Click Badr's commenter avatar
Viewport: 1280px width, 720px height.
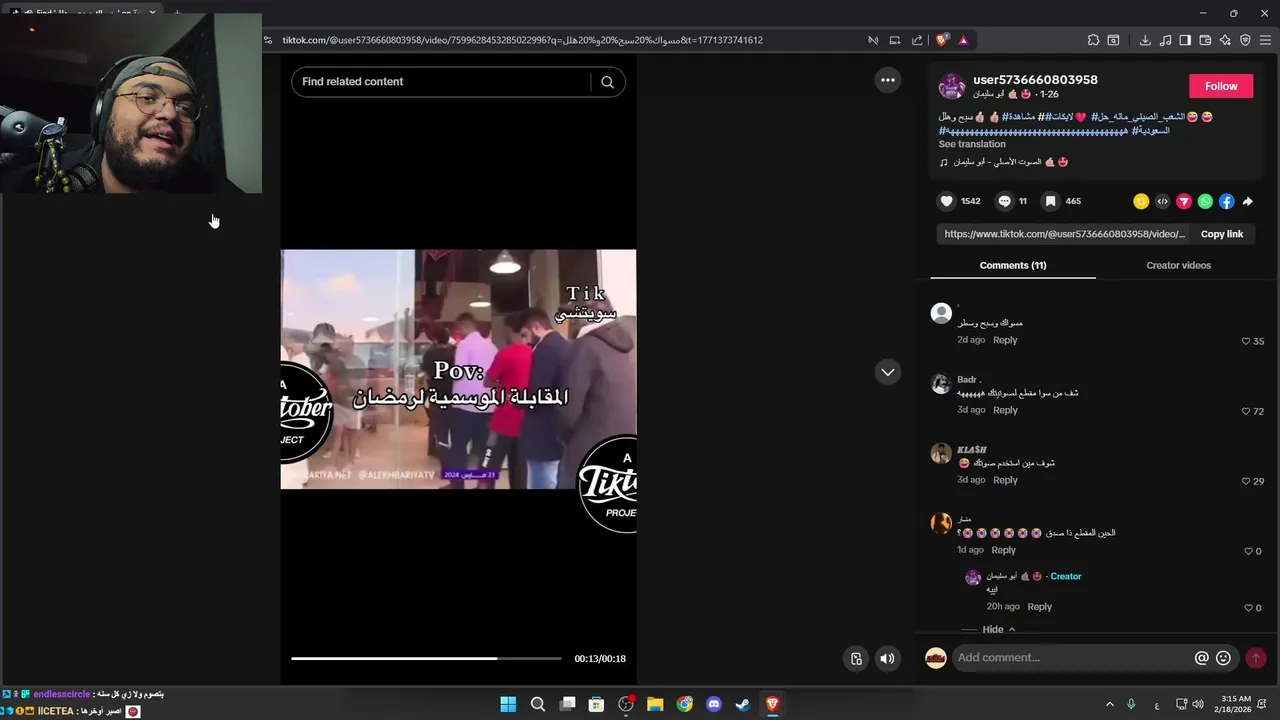coord(940,384)
